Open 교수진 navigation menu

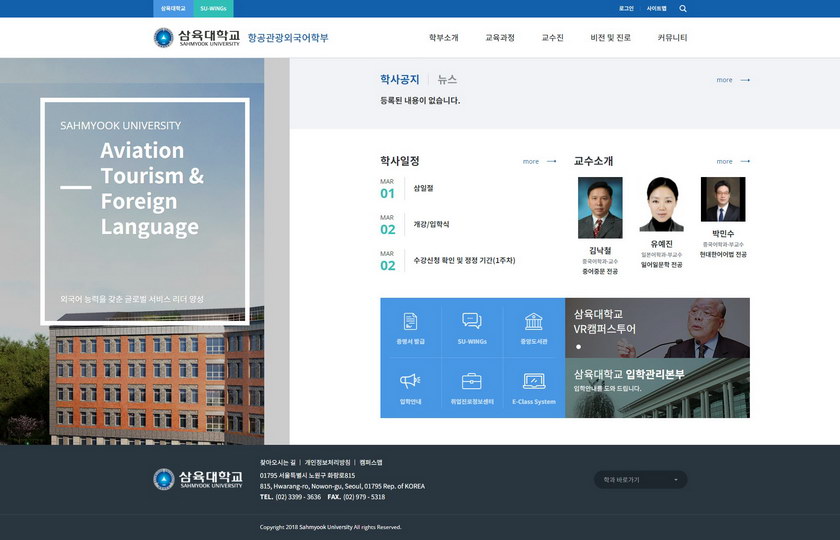tap(552, 38)
